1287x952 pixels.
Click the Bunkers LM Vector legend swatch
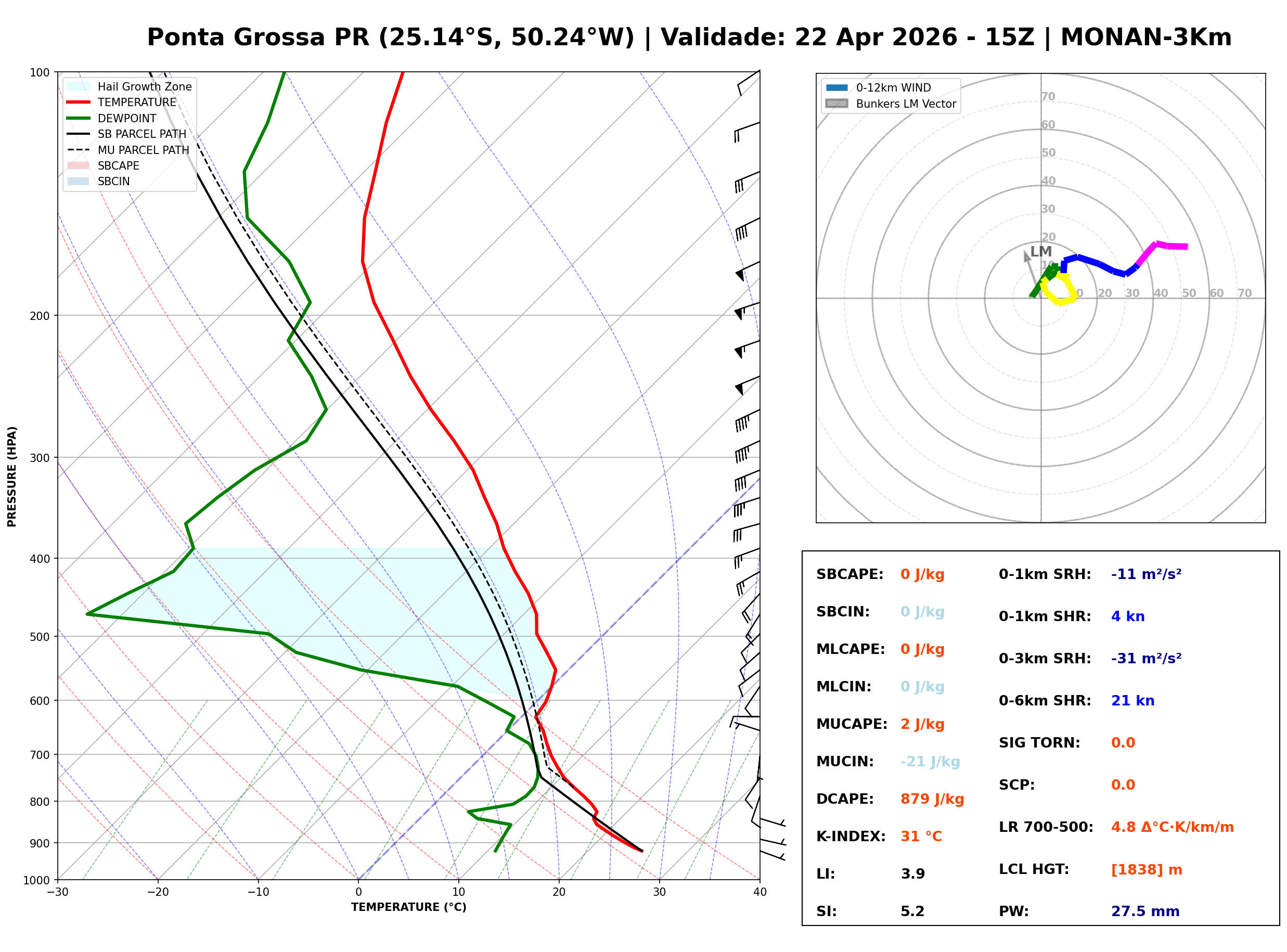[x=837, y=104]
